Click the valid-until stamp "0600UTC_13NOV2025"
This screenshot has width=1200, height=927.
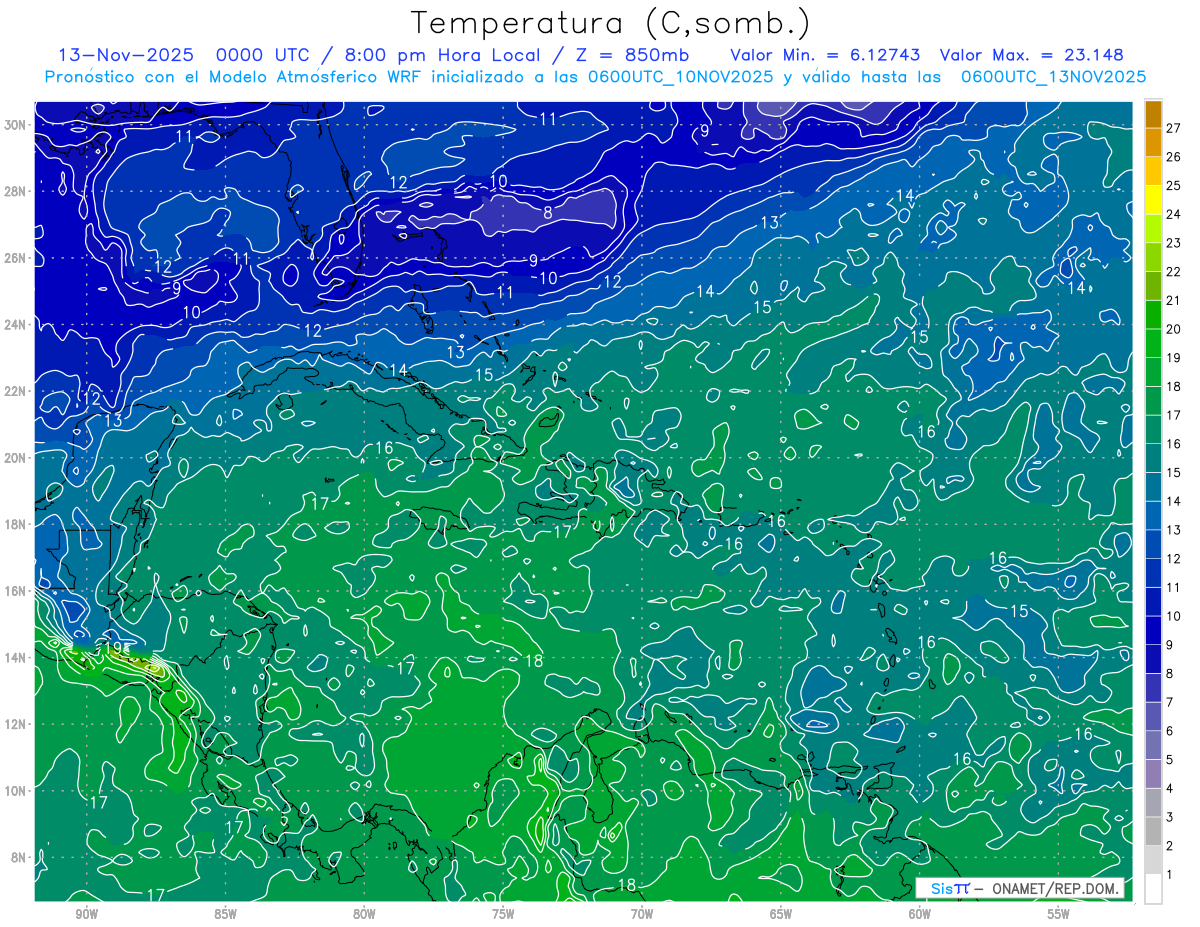point(1053,77)
